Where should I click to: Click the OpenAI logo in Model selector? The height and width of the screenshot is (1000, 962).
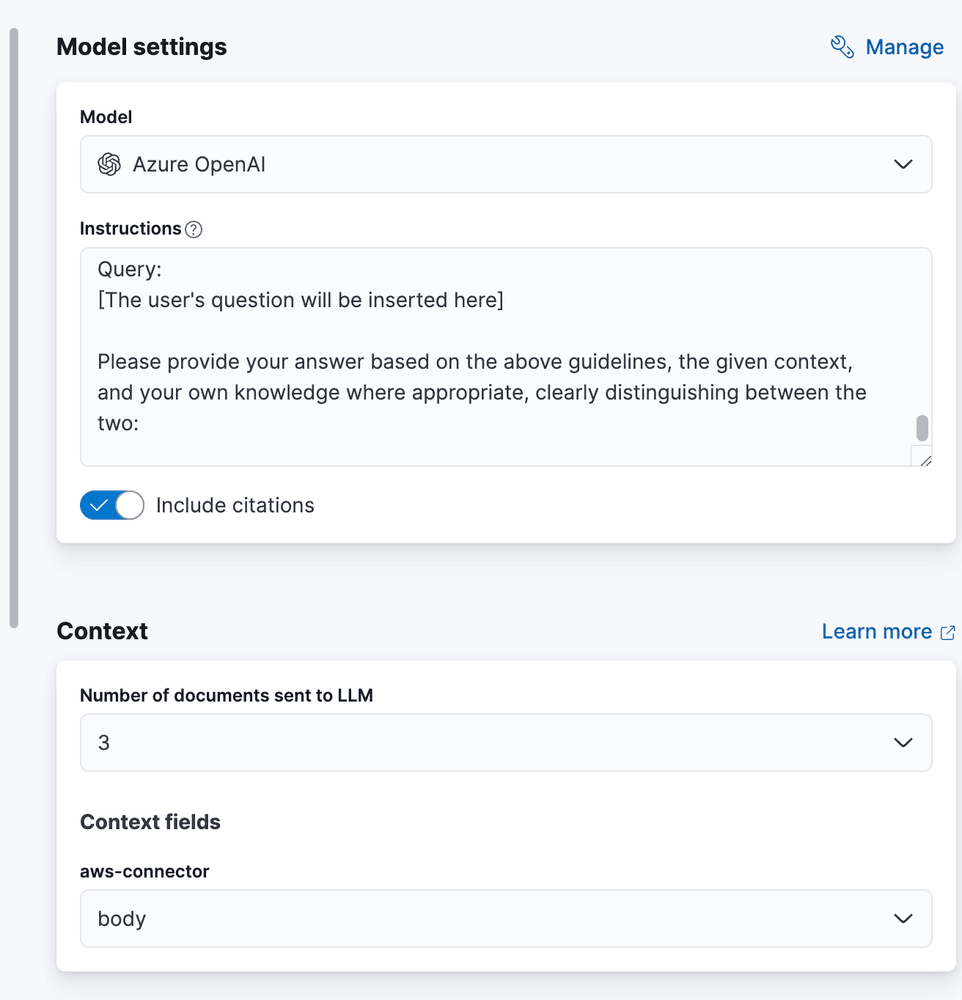(109, 164)
